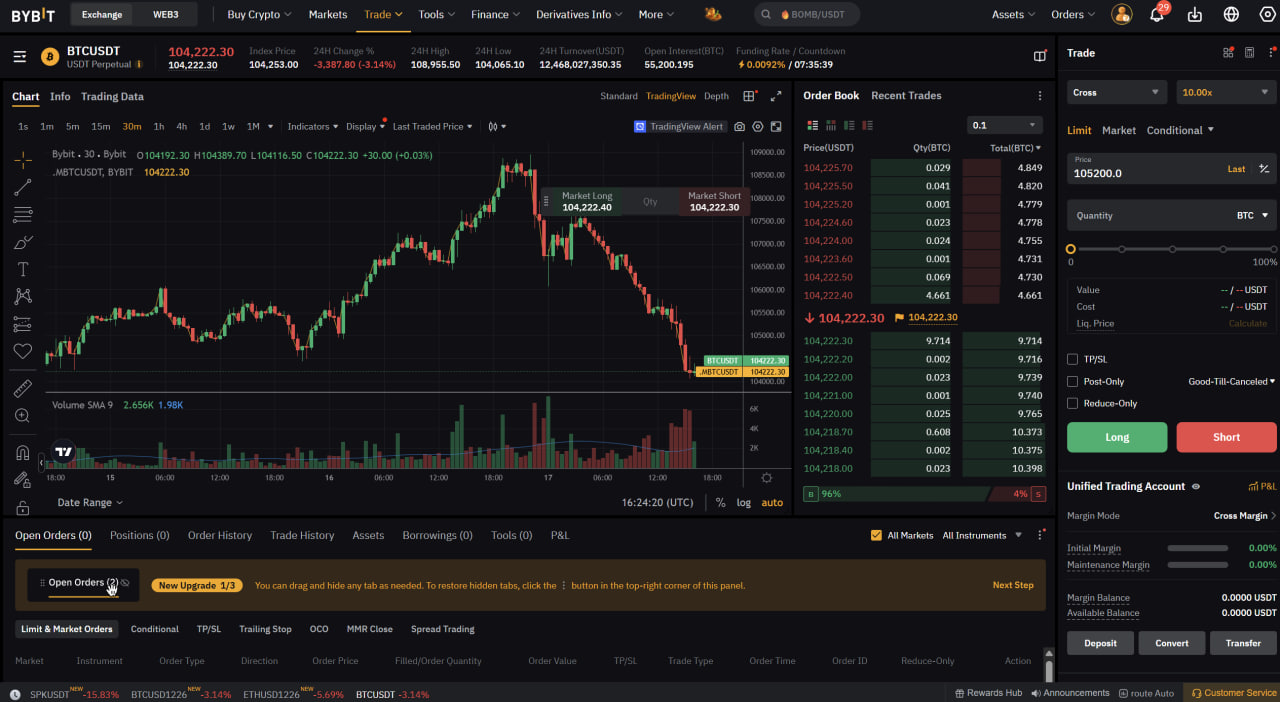
Task: Open the Markets menu
Action: coord(328,15)
